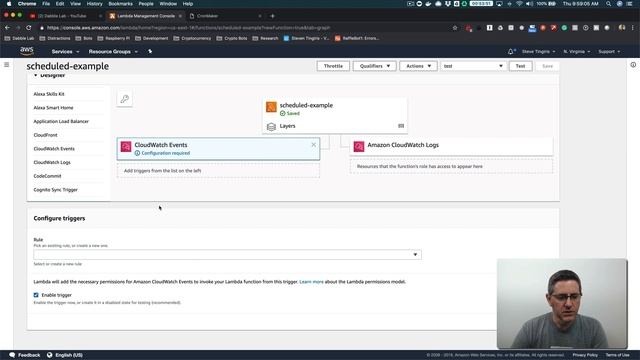Click the Layers stack icon

click(271, 127)
